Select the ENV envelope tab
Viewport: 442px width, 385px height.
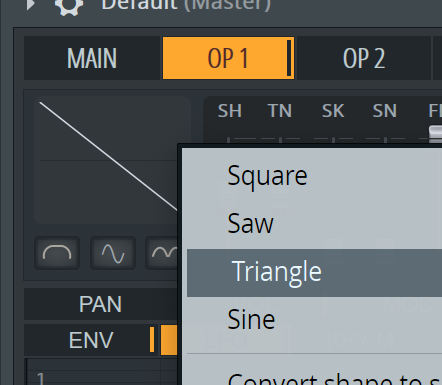(91, 339)
